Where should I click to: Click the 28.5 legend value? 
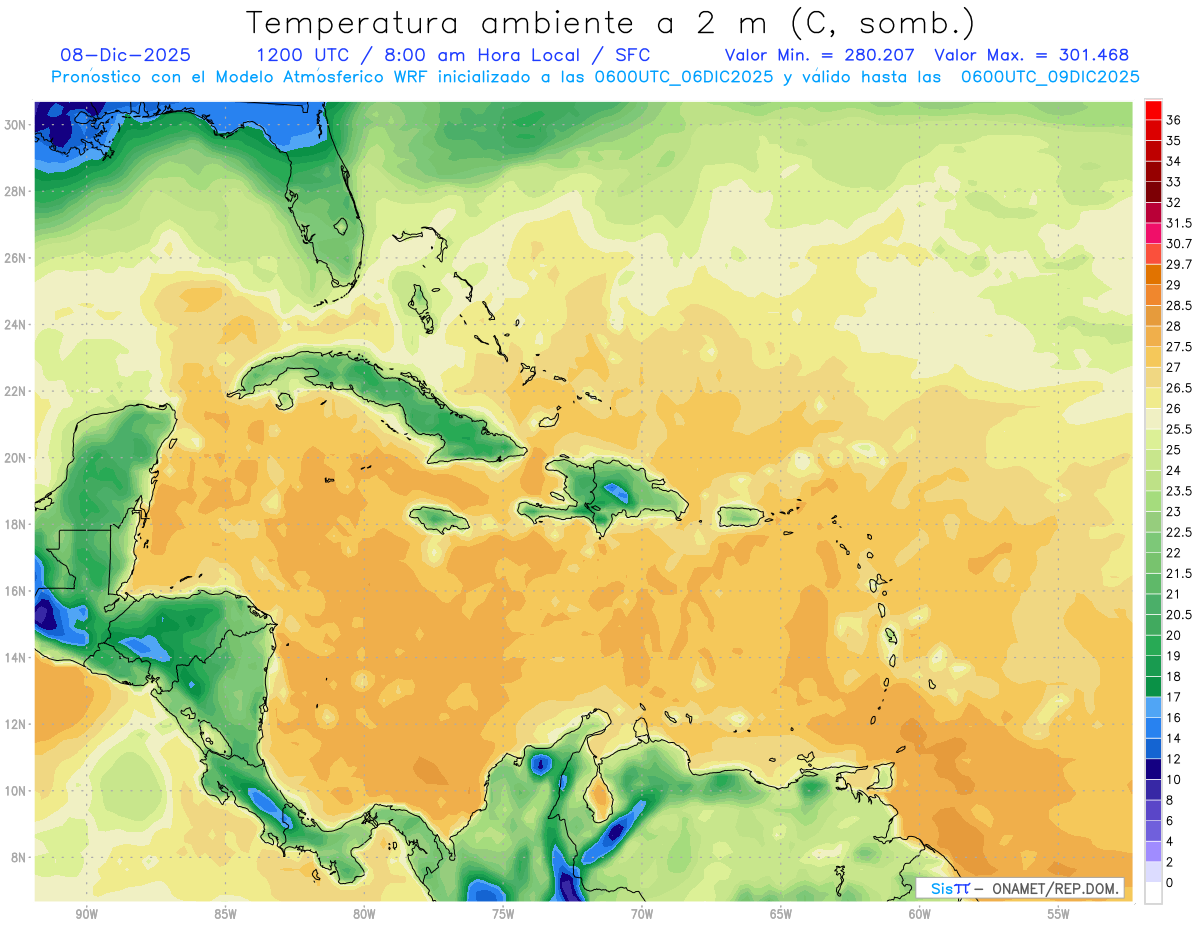1180,305
